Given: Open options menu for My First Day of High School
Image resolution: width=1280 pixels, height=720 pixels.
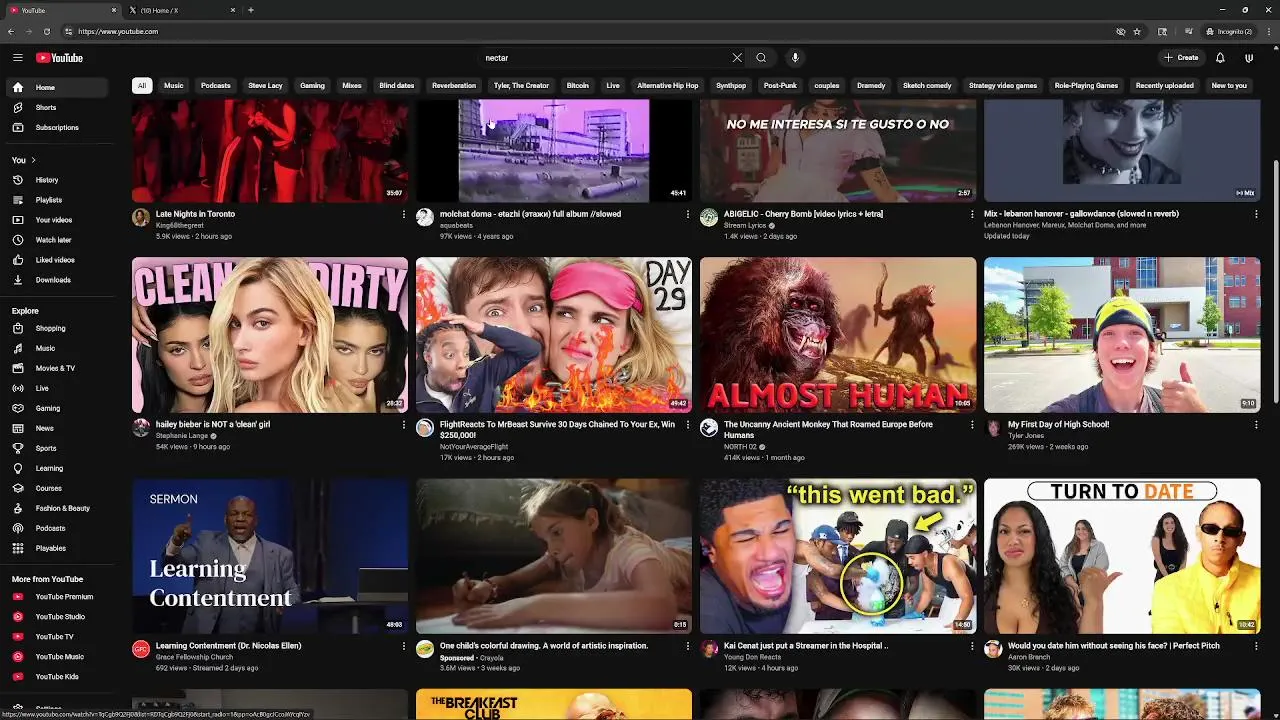Looking at the screenshot, I should 1255,425.
